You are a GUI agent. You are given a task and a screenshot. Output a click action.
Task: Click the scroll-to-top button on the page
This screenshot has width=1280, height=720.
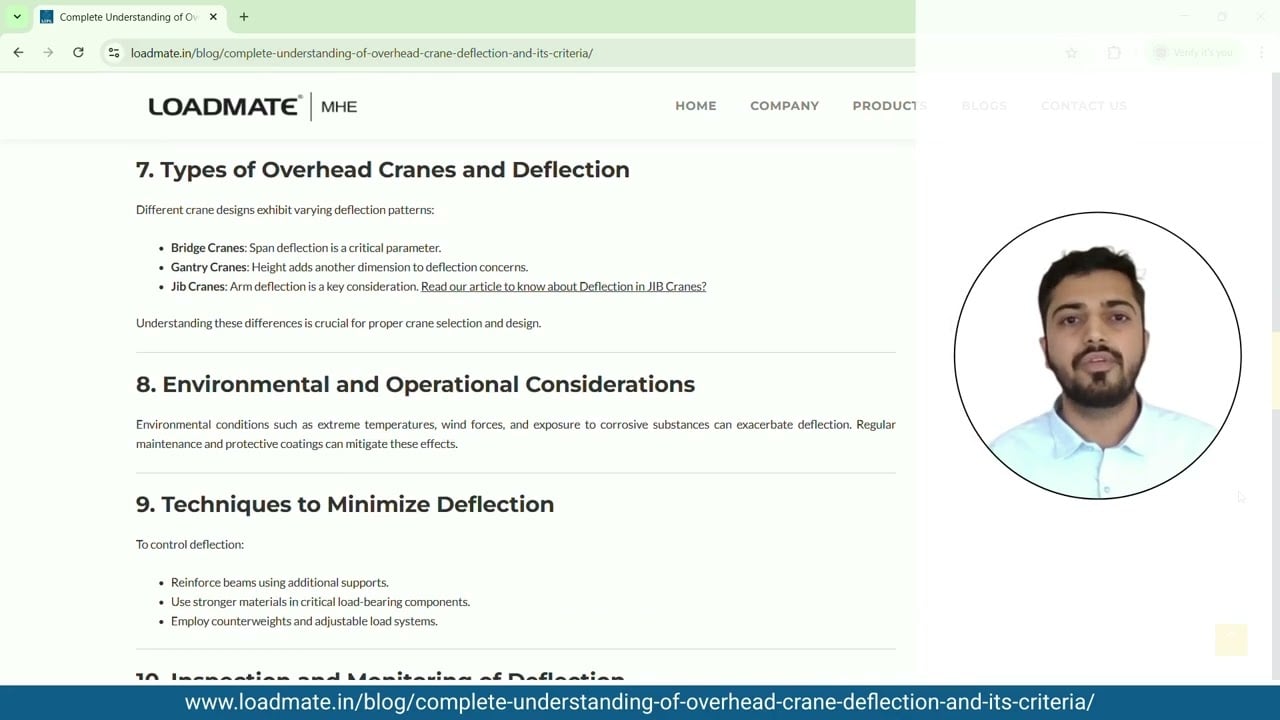[x=1231, y=640]
